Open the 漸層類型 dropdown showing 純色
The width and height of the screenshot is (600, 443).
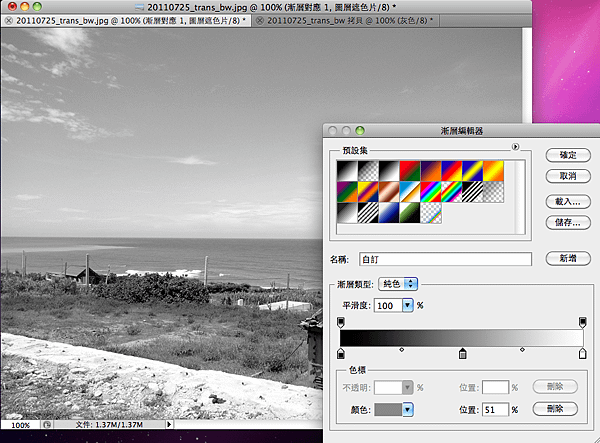[398, 284]
